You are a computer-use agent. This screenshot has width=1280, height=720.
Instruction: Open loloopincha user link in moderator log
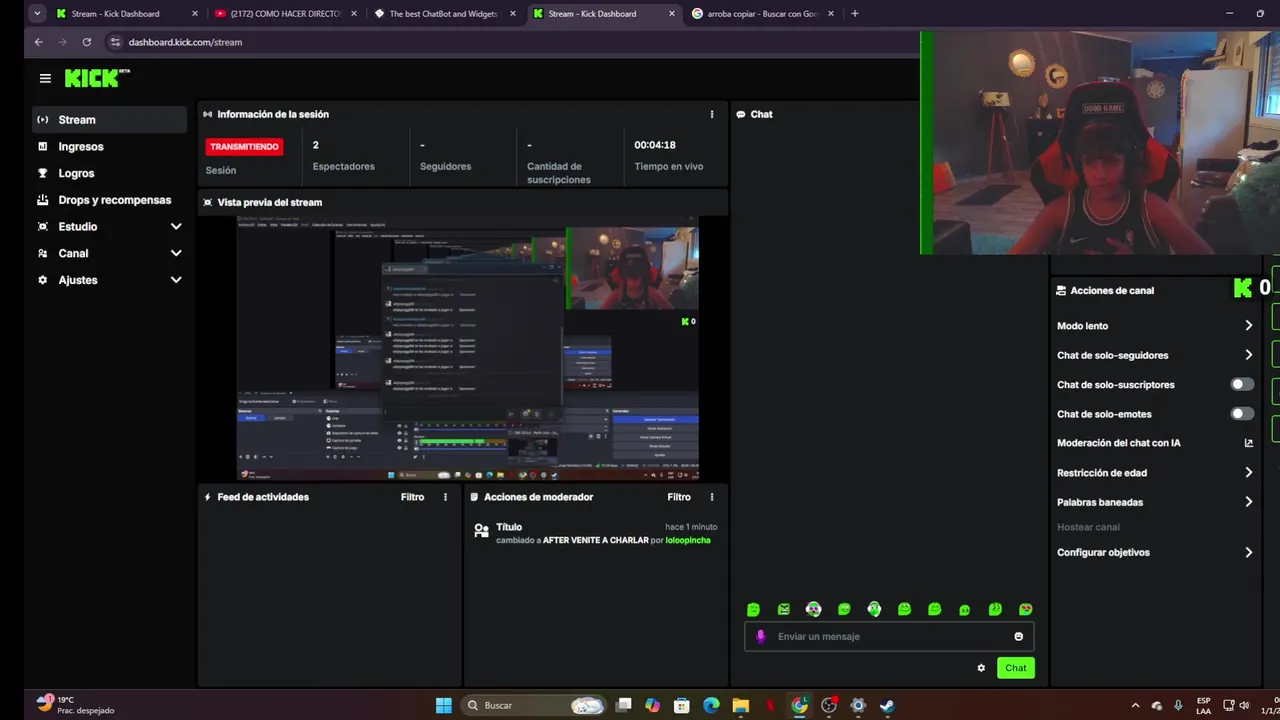pos(688,540)
